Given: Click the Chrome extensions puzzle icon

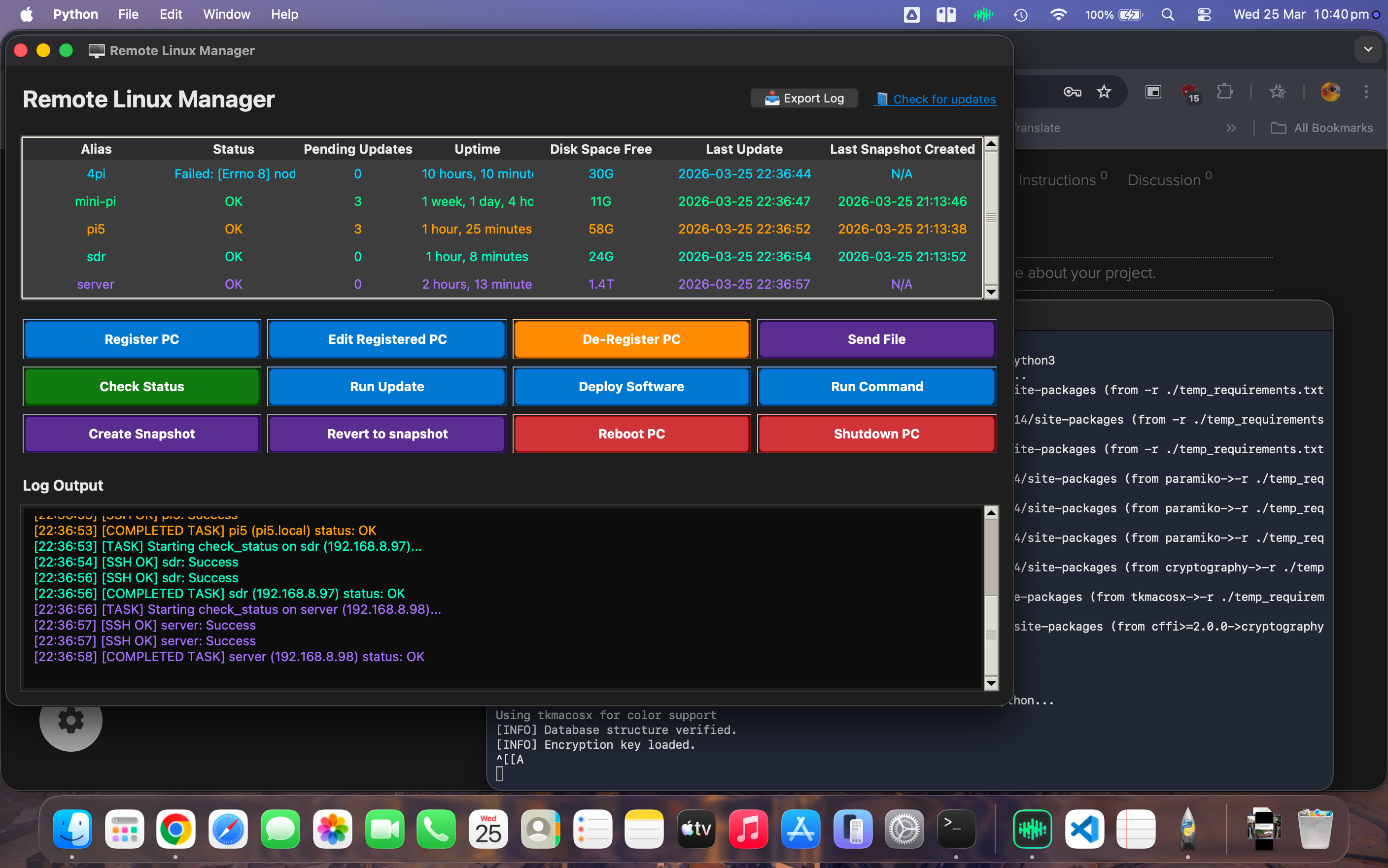Looking at the screenshot, I should (1224, 92).
